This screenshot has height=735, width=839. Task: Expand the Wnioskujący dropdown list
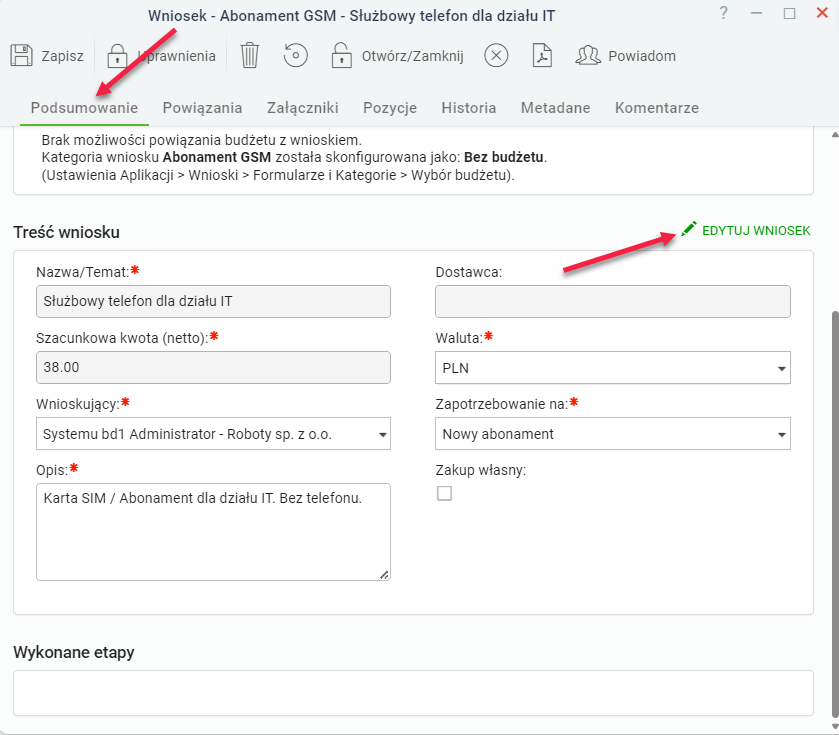coord(213,434)
